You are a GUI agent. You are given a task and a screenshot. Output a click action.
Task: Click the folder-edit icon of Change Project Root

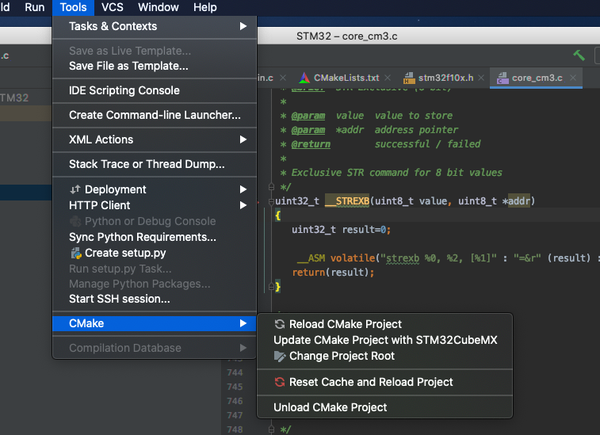click(x=280, y=356)
